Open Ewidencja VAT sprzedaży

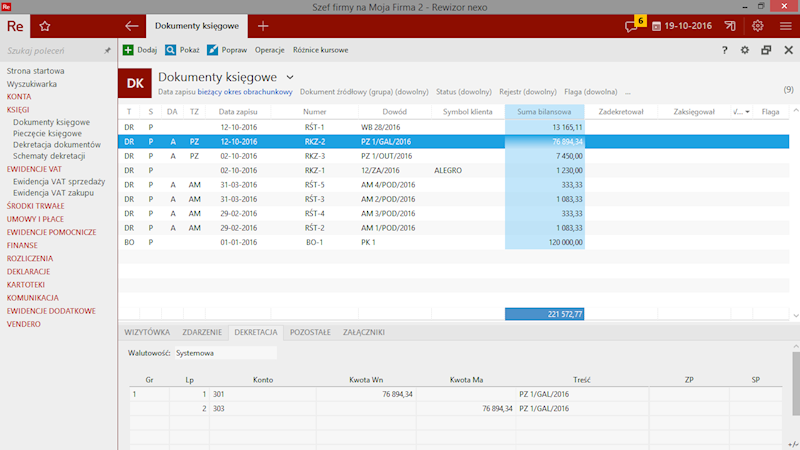coord(59,181)
